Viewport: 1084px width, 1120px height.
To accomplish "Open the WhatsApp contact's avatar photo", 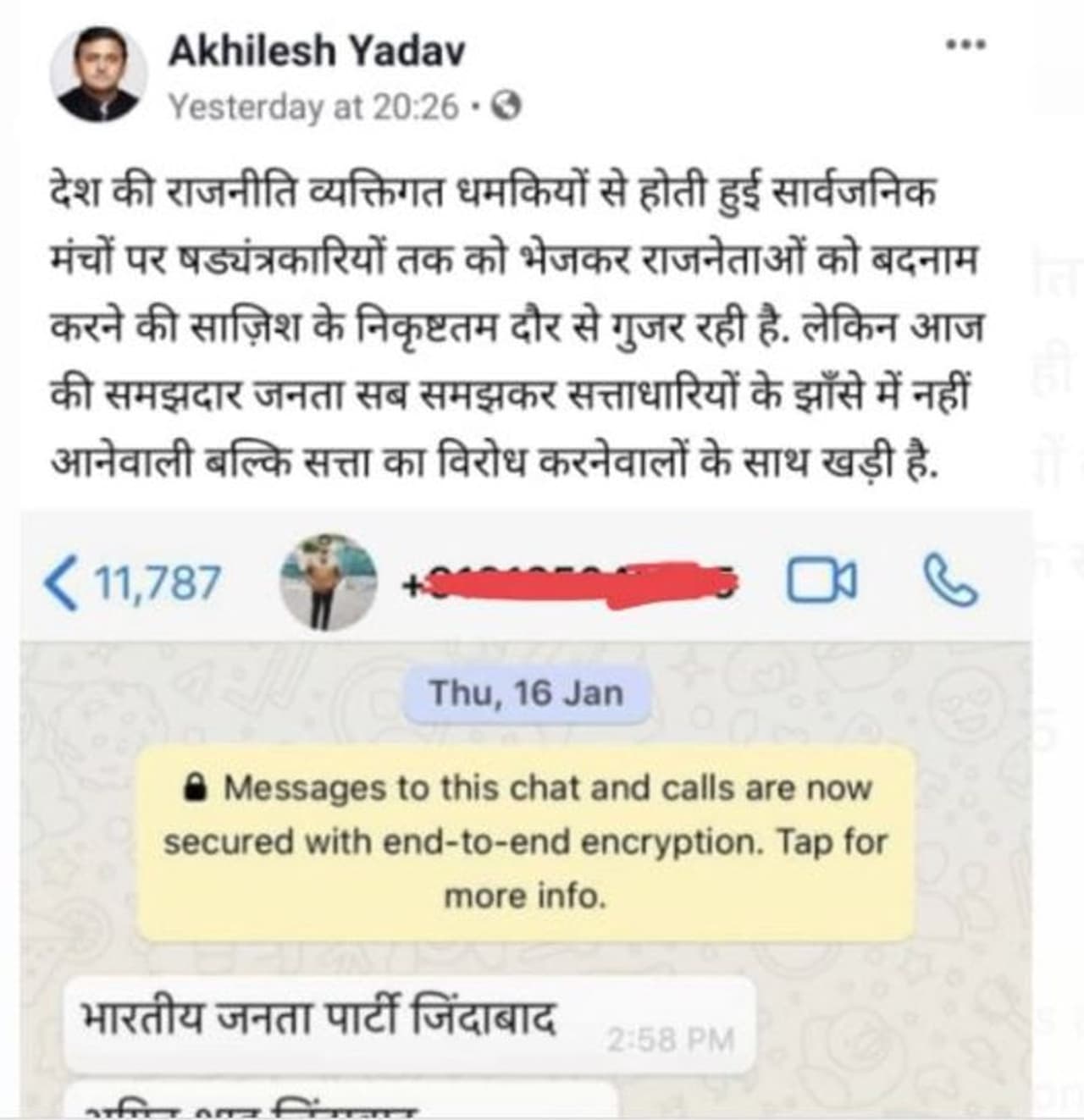I will 329,582.
